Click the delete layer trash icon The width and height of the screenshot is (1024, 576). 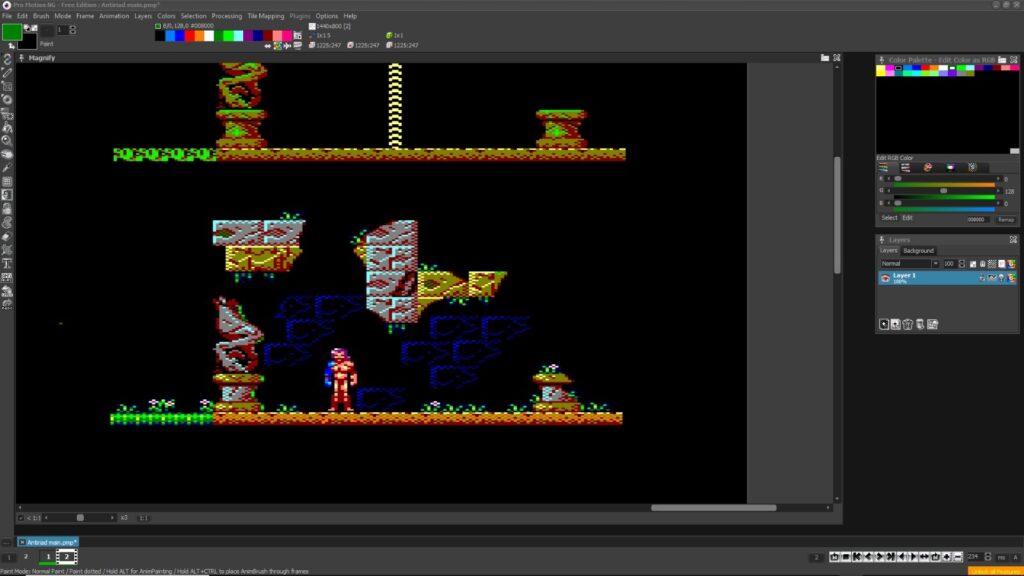pos(908,325)
